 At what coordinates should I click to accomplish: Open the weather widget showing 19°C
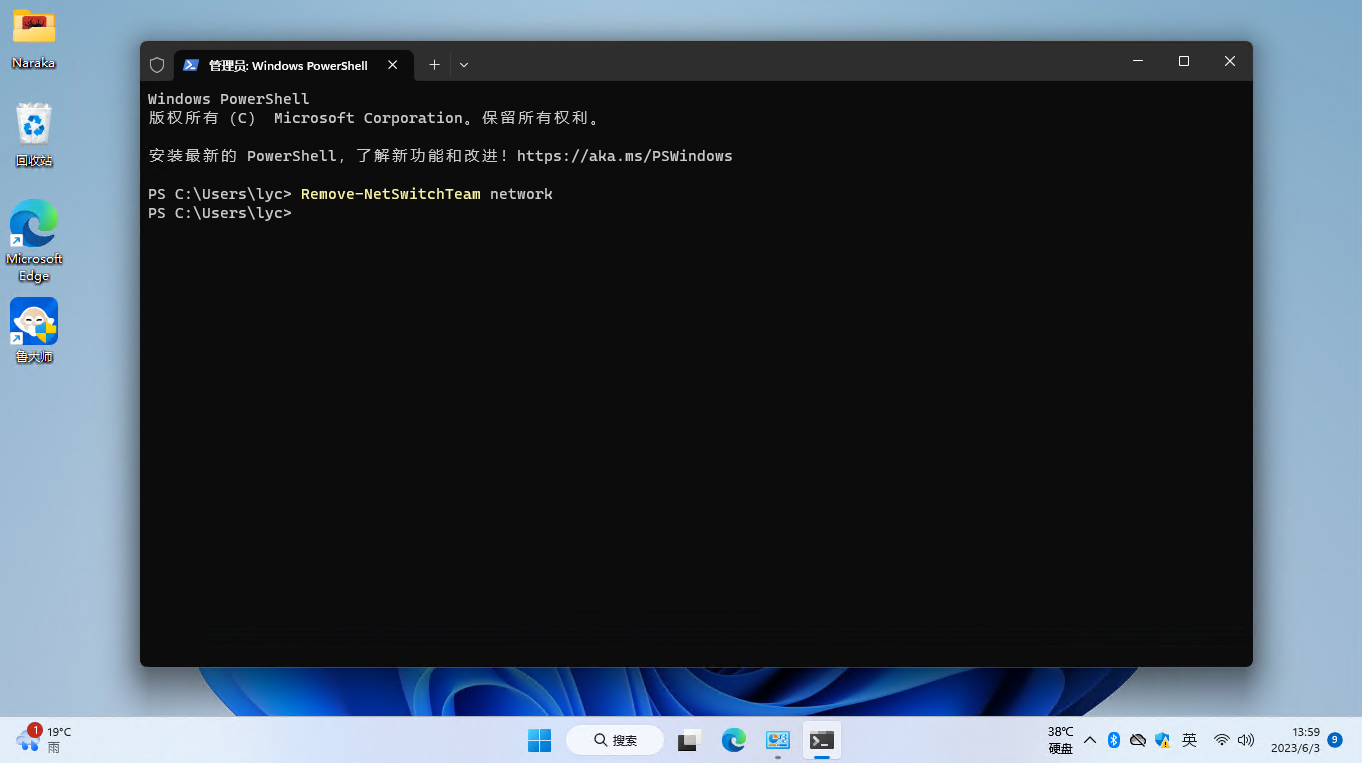pyautogui.click(x=44, y=739)
